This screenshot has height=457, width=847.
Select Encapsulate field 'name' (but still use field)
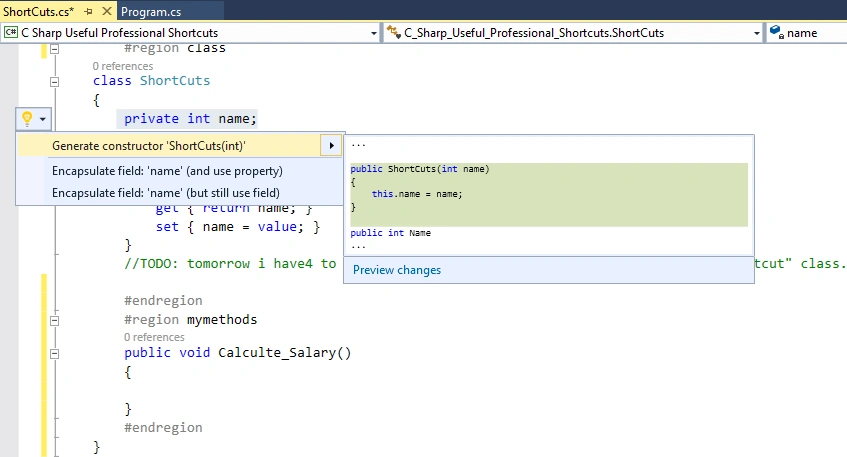pyautogui.click(x=166, y=193)
